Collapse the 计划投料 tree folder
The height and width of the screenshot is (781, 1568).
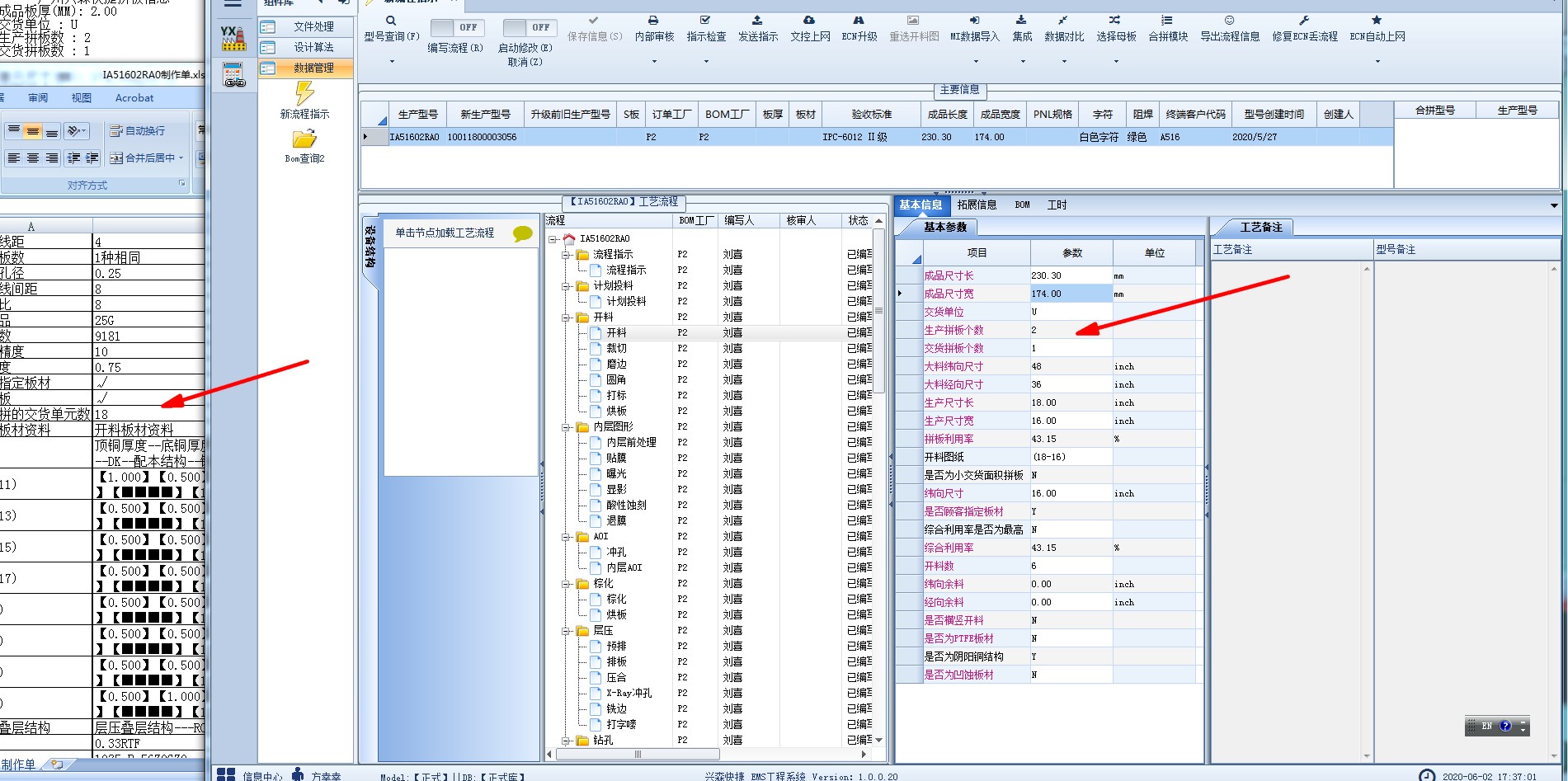click(x=567, y=286)
